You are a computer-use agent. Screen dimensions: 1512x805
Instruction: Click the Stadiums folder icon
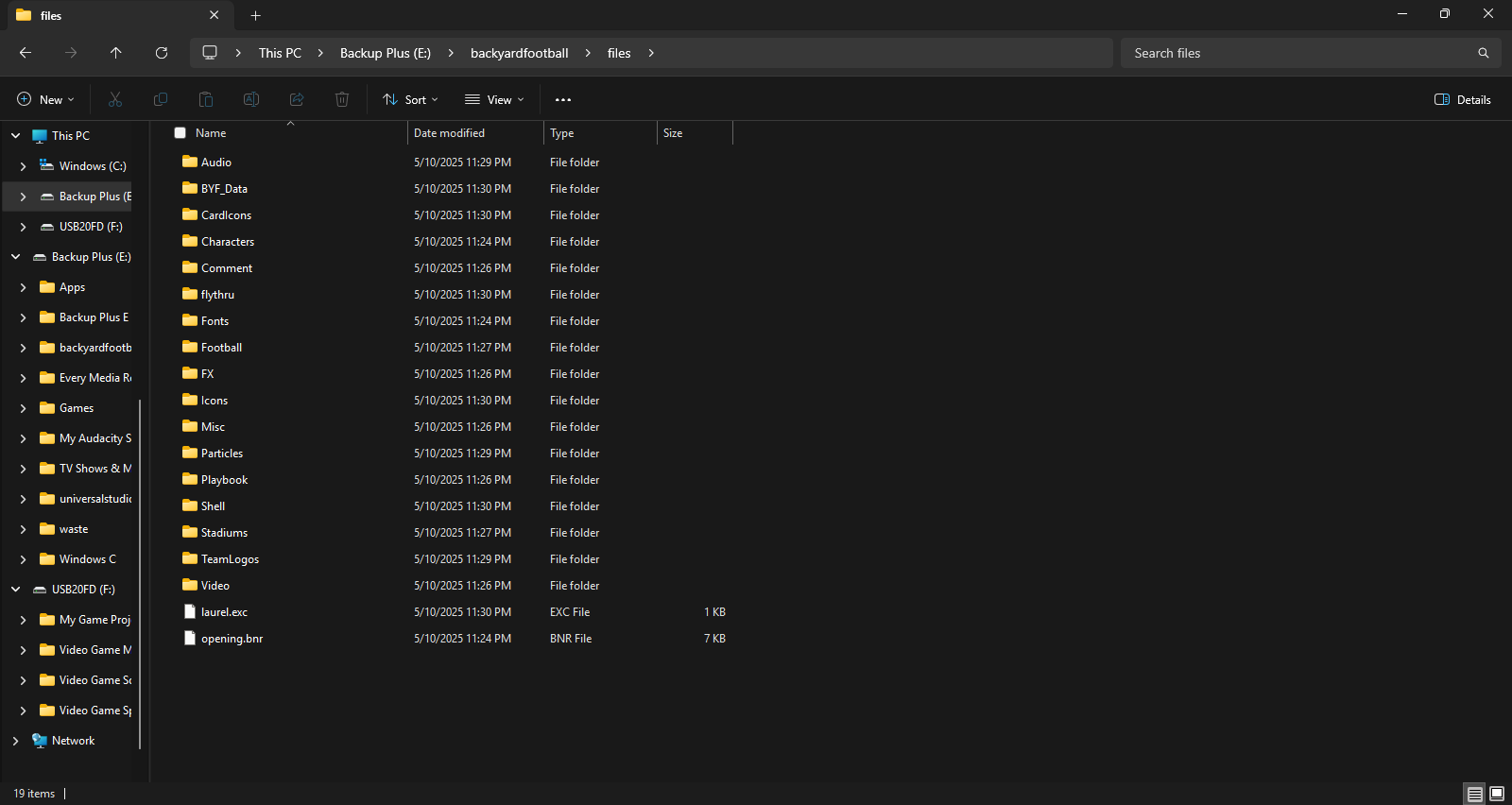click(x=190, y=533)
